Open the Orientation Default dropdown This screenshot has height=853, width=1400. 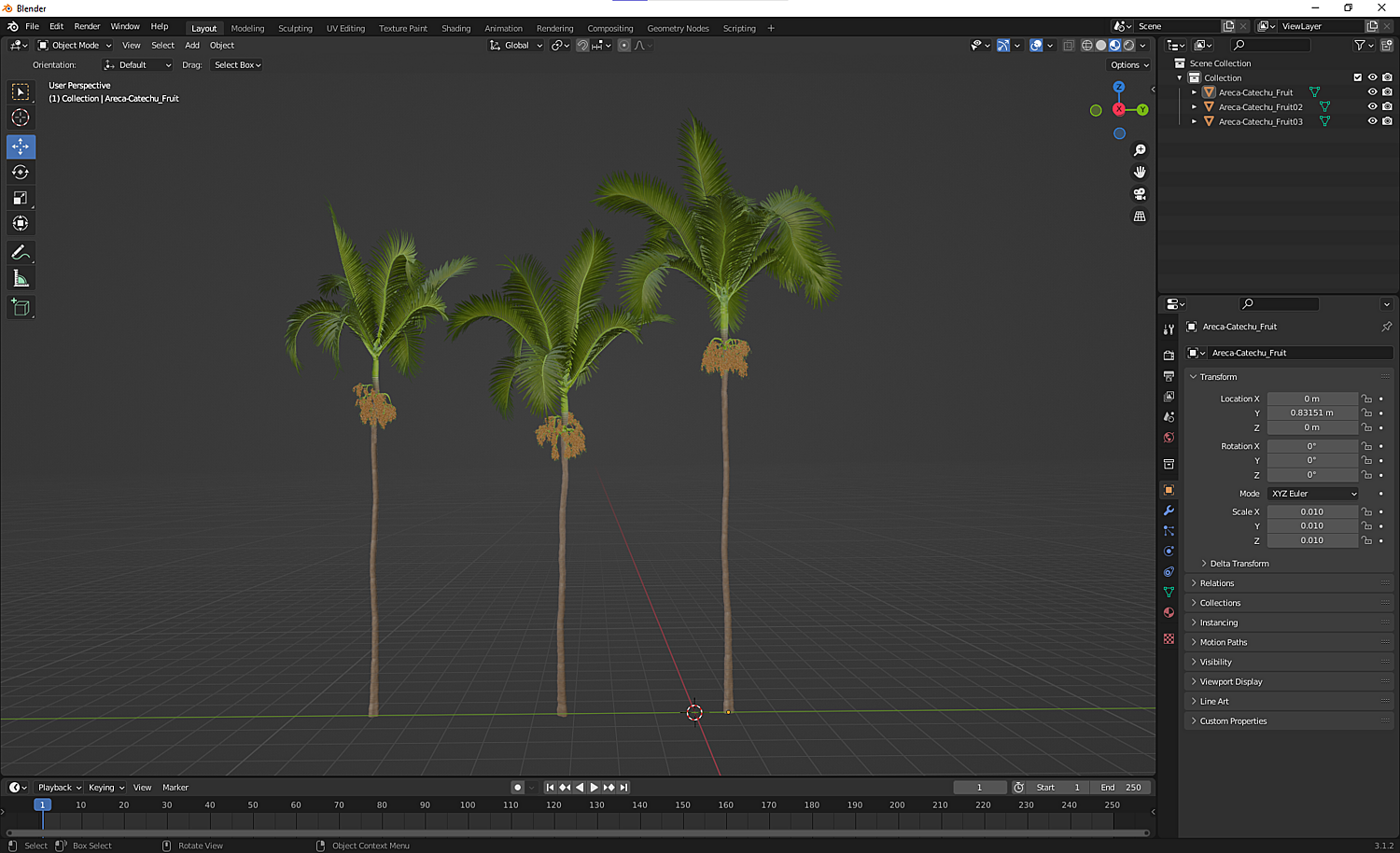coord(137,65)
